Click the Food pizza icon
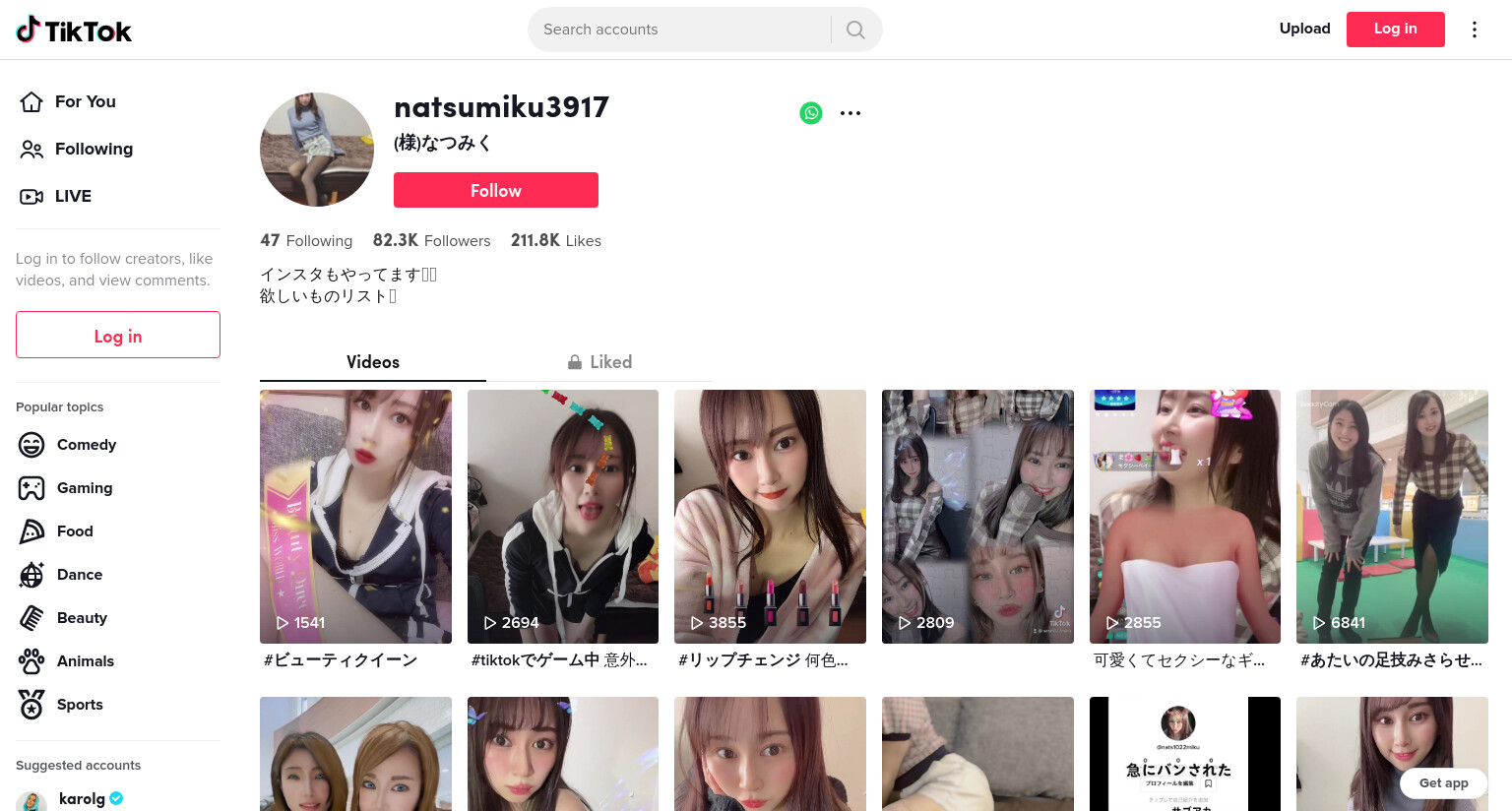This screenshot has height=811, width=1512. (31, 531)
